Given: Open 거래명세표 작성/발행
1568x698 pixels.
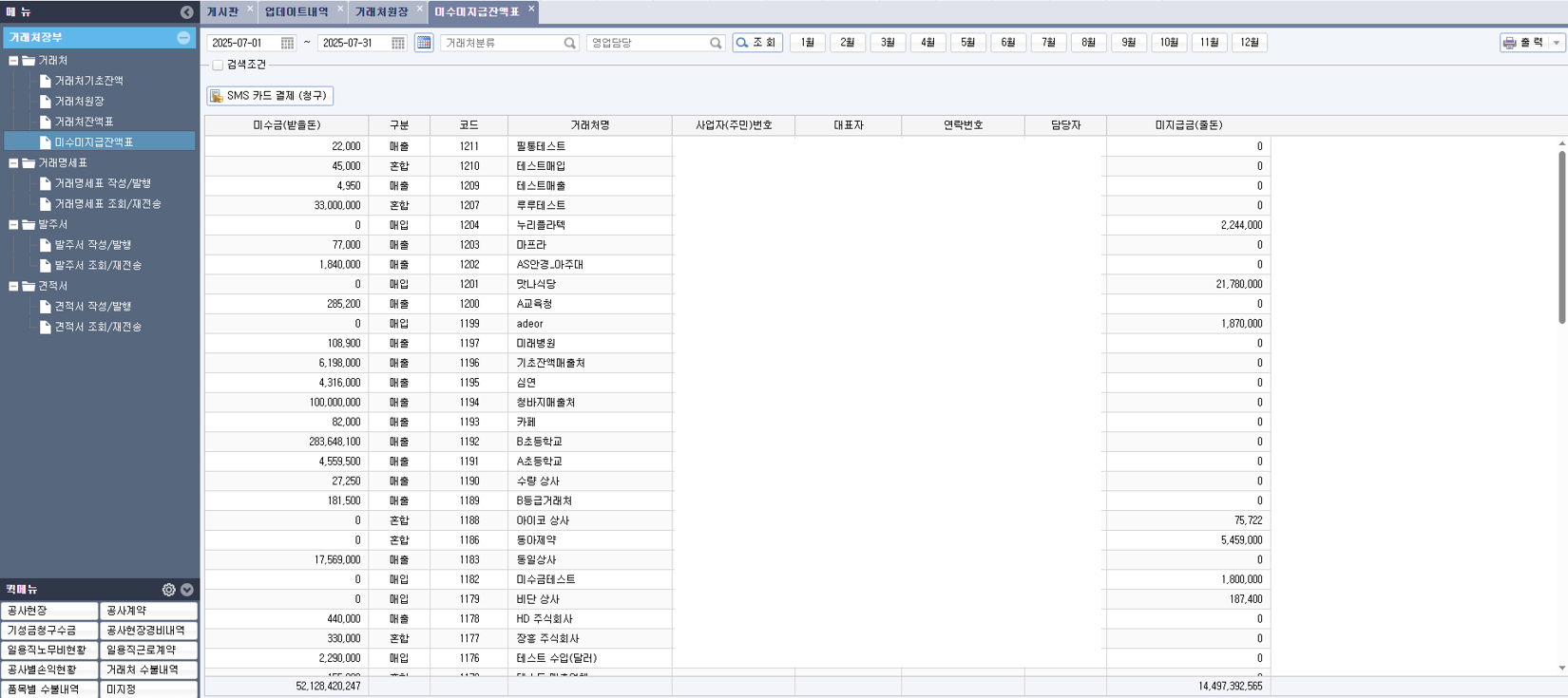Looking at the screenshot, I should [x=103, y=183].
